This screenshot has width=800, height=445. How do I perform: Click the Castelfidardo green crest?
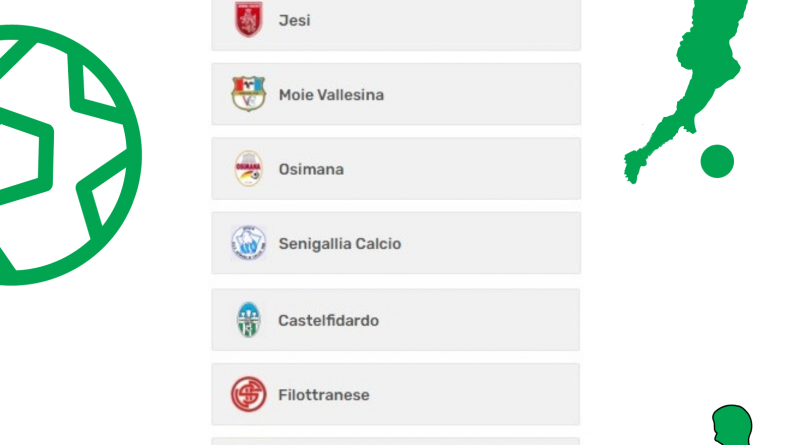point(248,320)
